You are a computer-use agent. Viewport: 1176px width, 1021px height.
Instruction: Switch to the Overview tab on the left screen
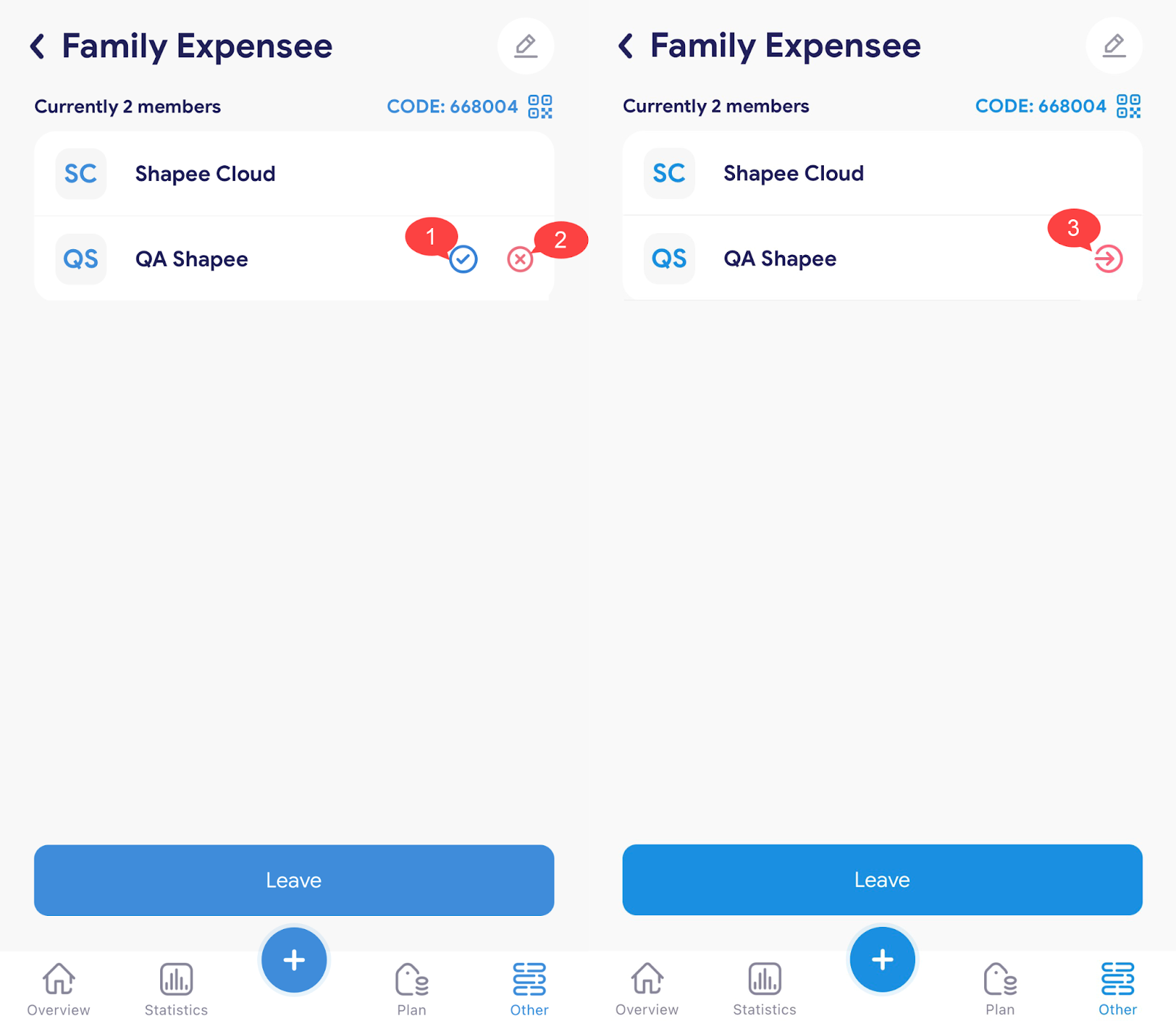[59, 989]
